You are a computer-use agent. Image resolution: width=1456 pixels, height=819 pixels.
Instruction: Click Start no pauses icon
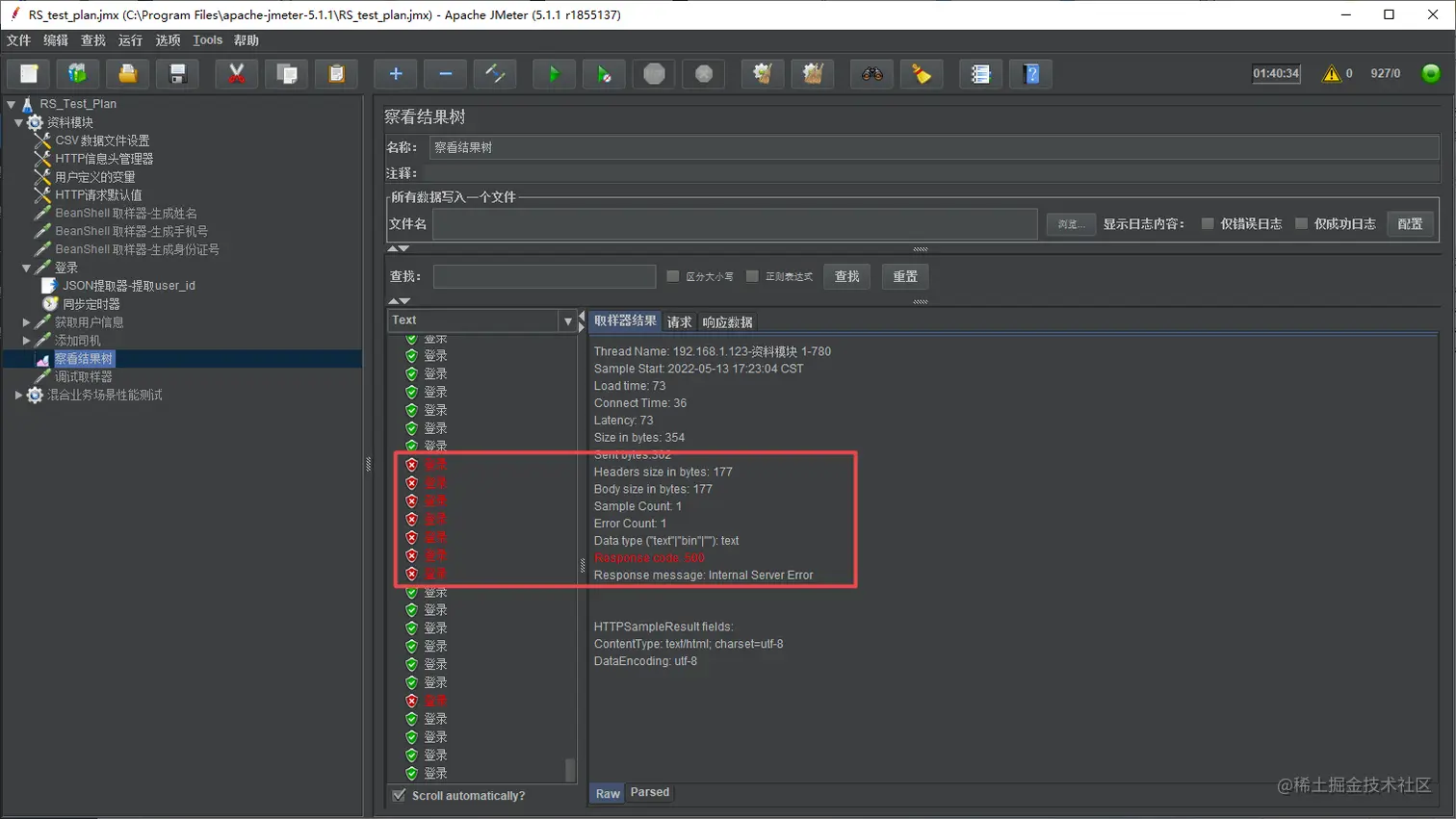tap(604, 74)
